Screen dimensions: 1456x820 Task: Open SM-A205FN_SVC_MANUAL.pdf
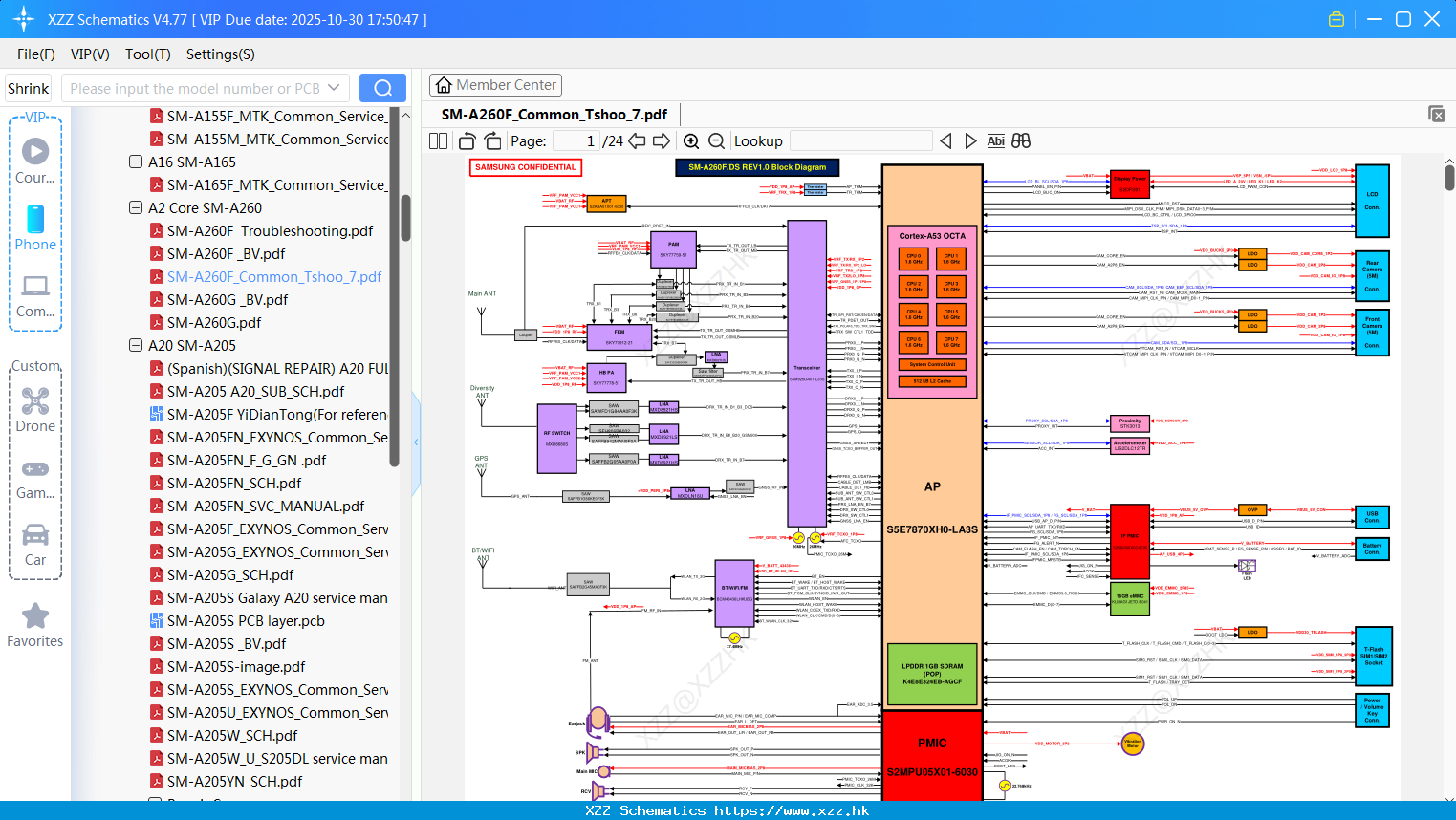[x=257, y=507]
